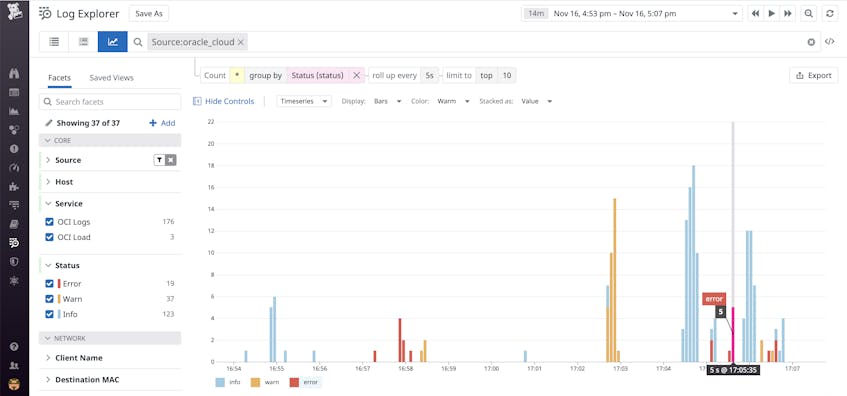Screen dimensions: 847x396
Task: Uncheck the Error status checkbox
Action: (50, 284)
